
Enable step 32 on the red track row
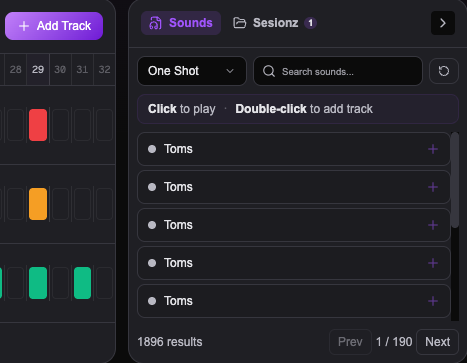[105, 125]
